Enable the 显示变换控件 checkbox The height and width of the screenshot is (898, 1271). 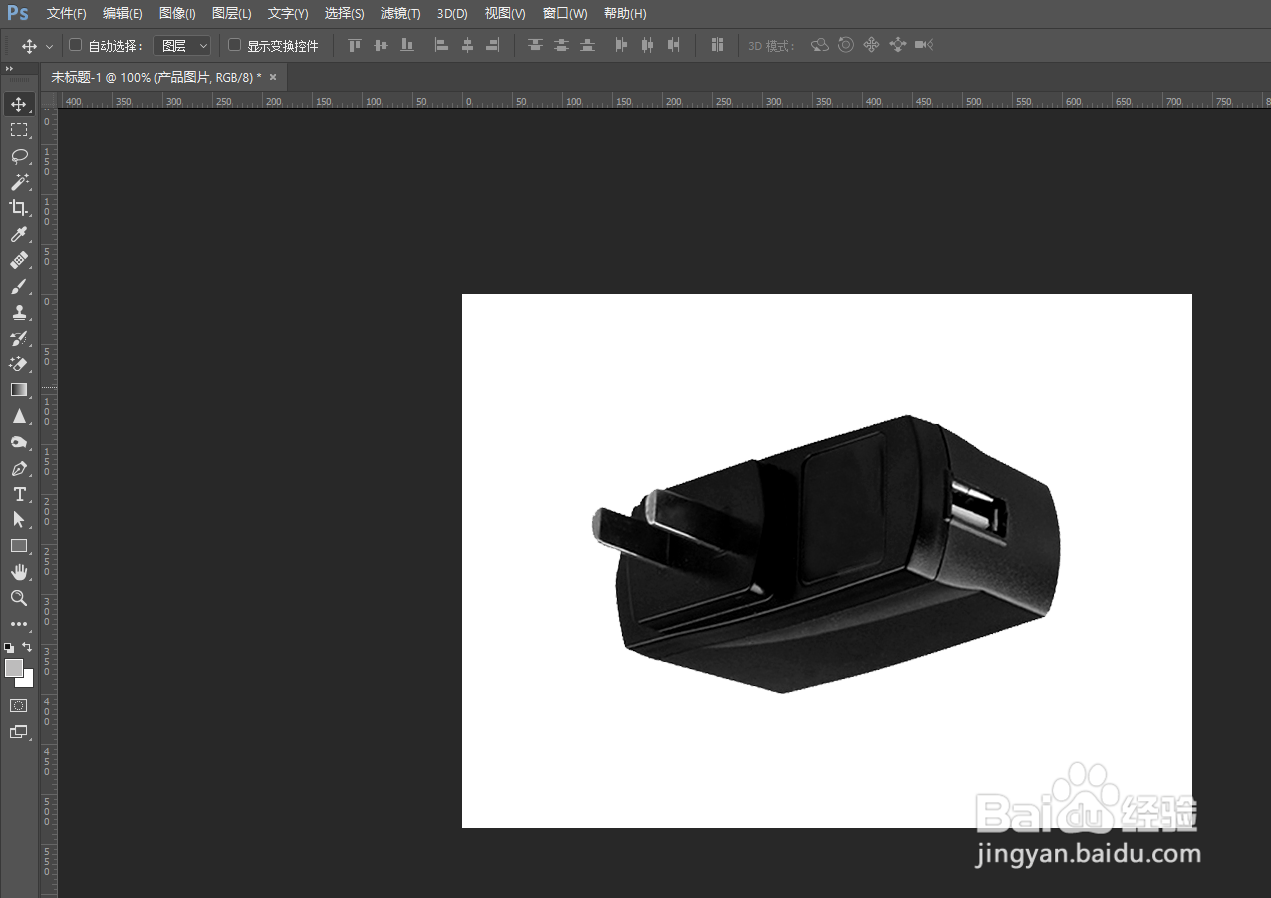click(234, 45)
